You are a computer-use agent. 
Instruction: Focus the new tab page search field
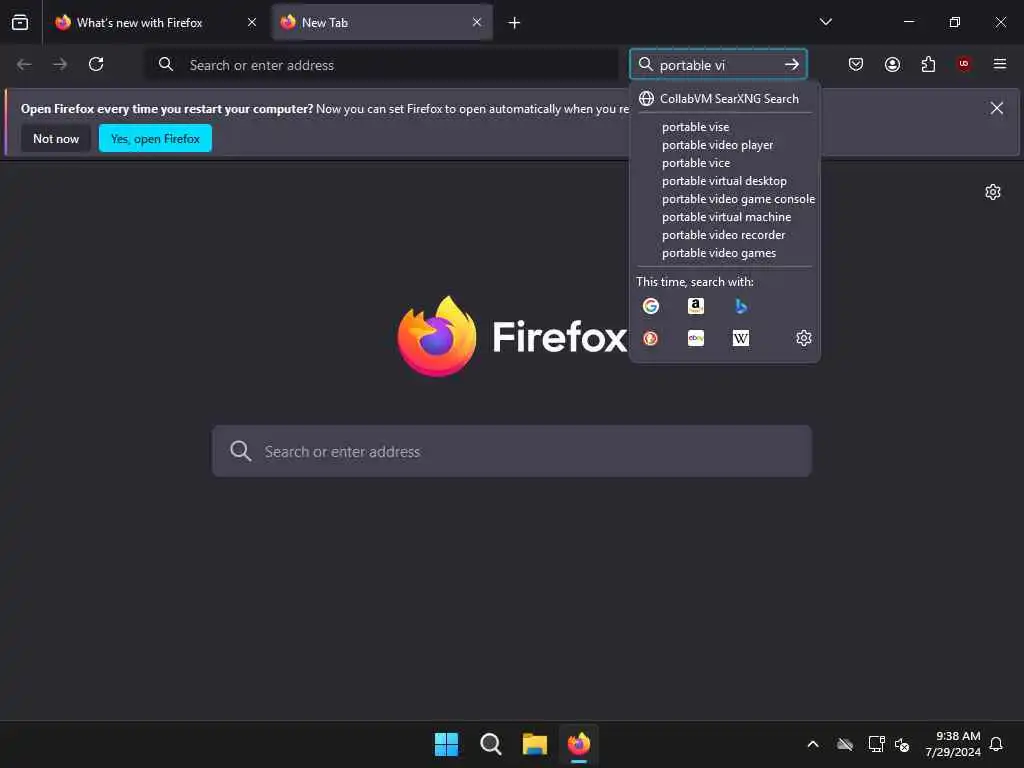[512, 451]
